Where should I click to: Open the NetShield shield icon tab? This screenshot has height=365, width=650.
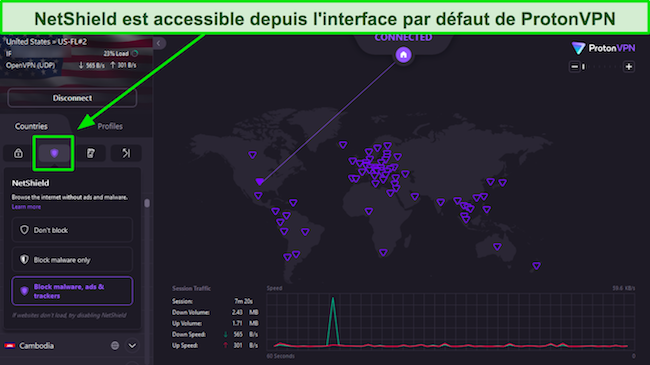point(54,153)
